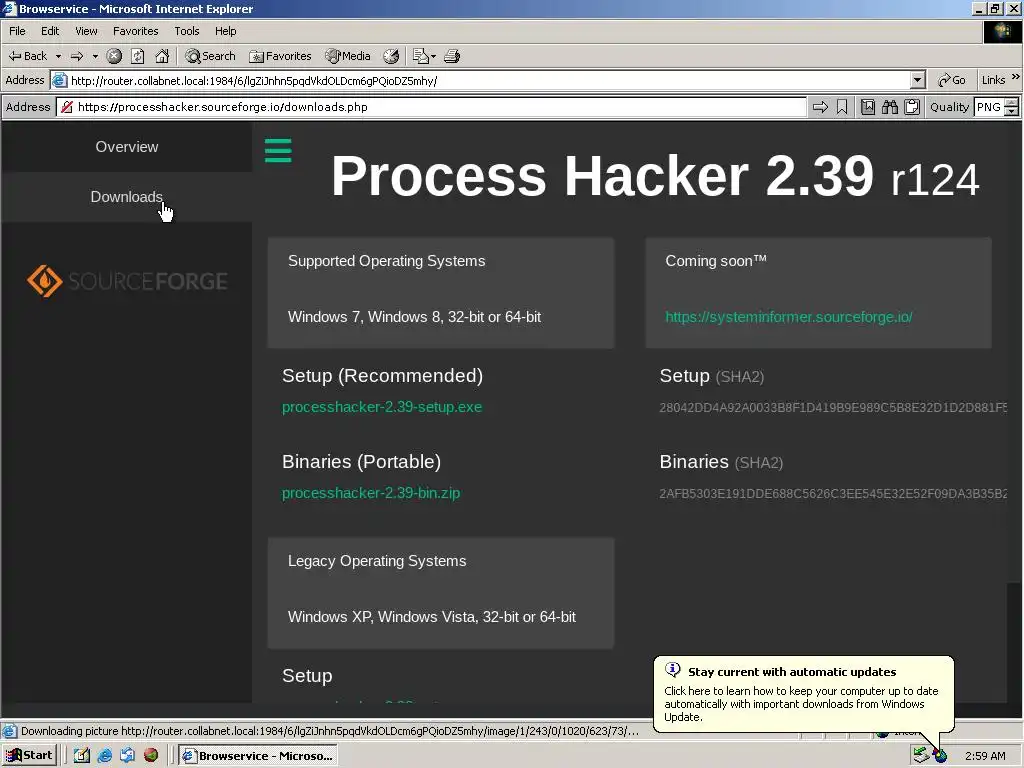Click the red quick launch icon

pos(151,756)
